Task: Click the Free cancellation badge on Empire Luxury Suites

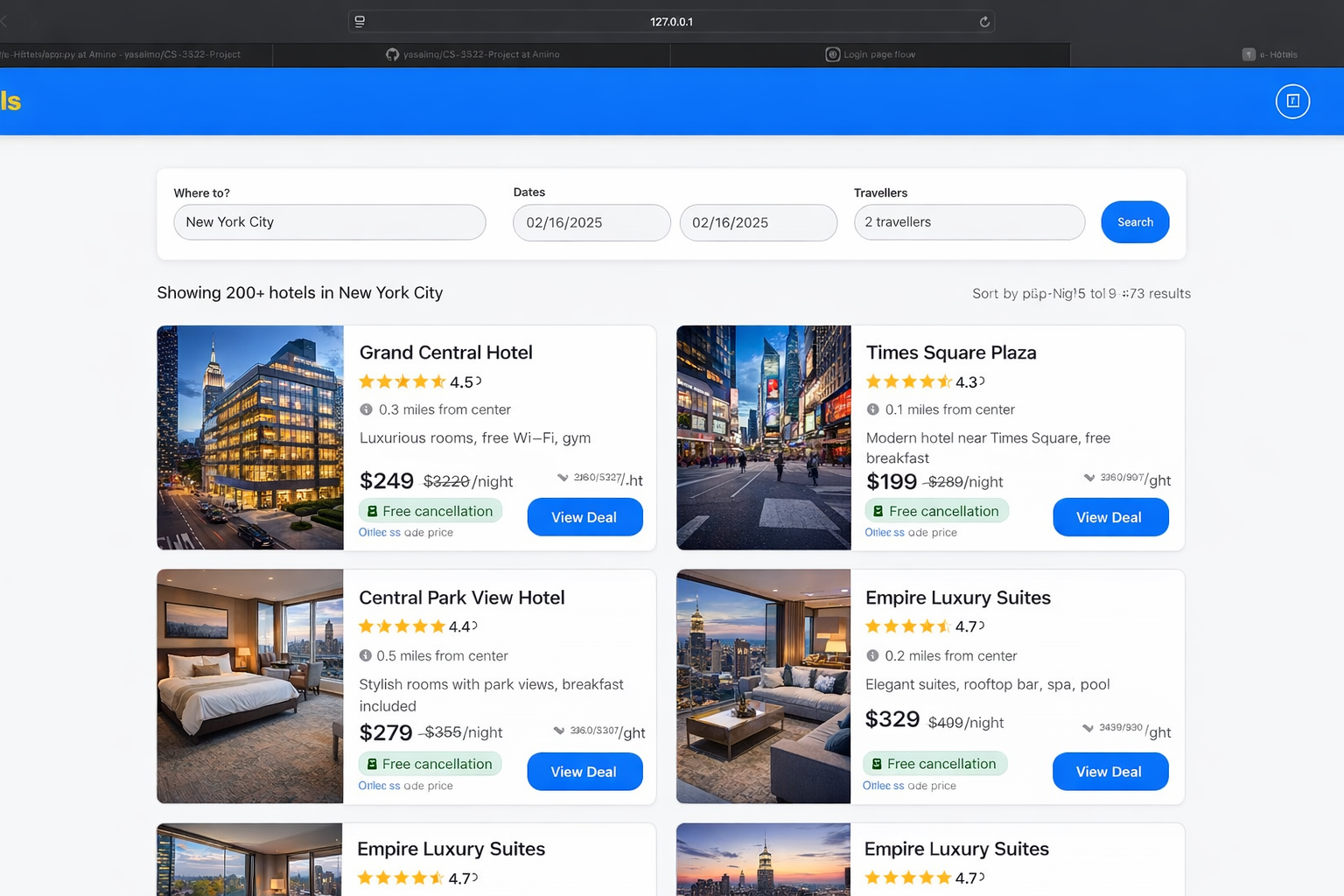Action: [934, 763]
